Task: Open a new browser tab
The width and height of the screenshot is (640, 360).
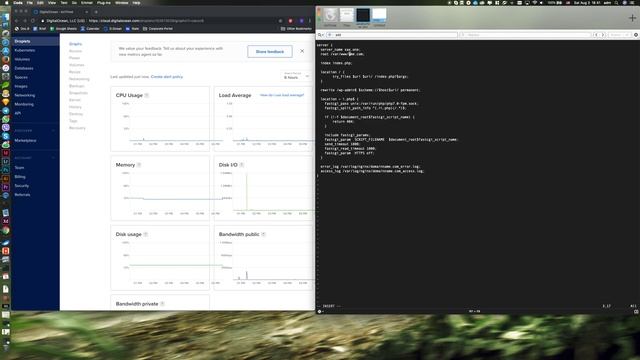Action: [96, 12]
